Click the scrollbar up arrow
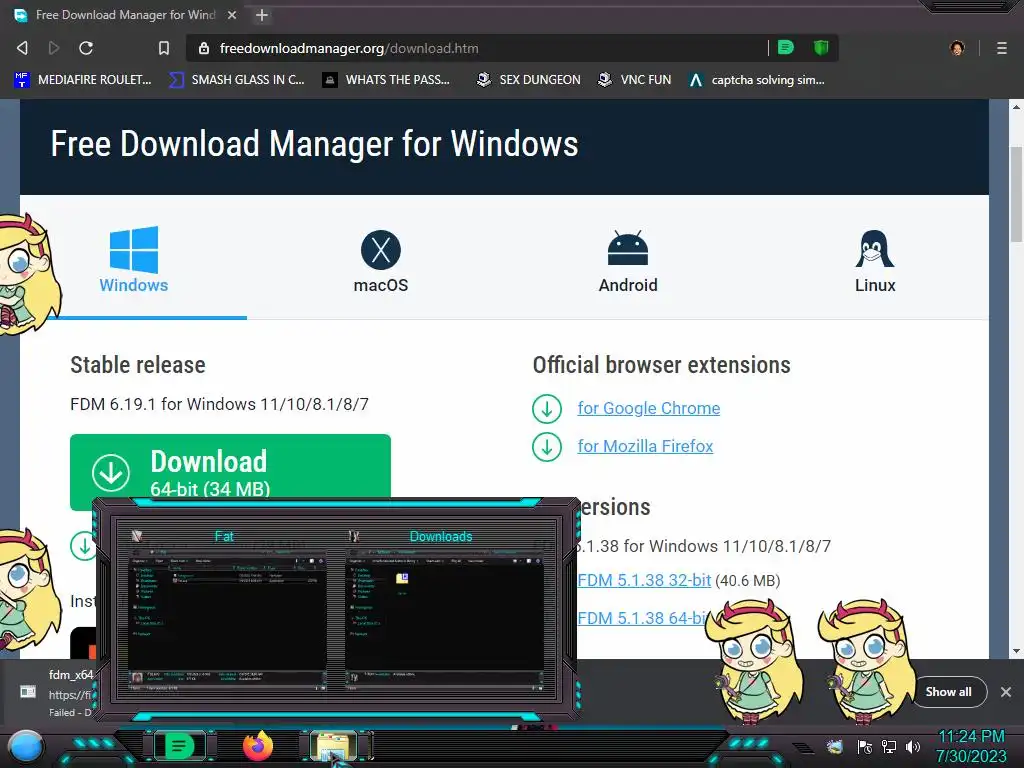1024x768 pixels. pos(1016,106)
